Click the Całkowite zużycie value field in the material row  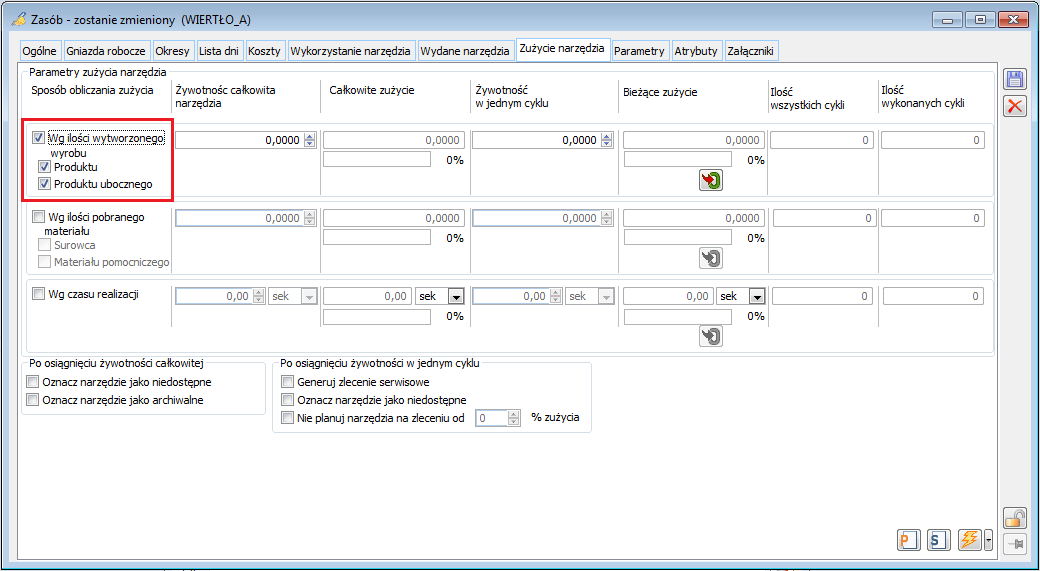[x=393, y=218]
